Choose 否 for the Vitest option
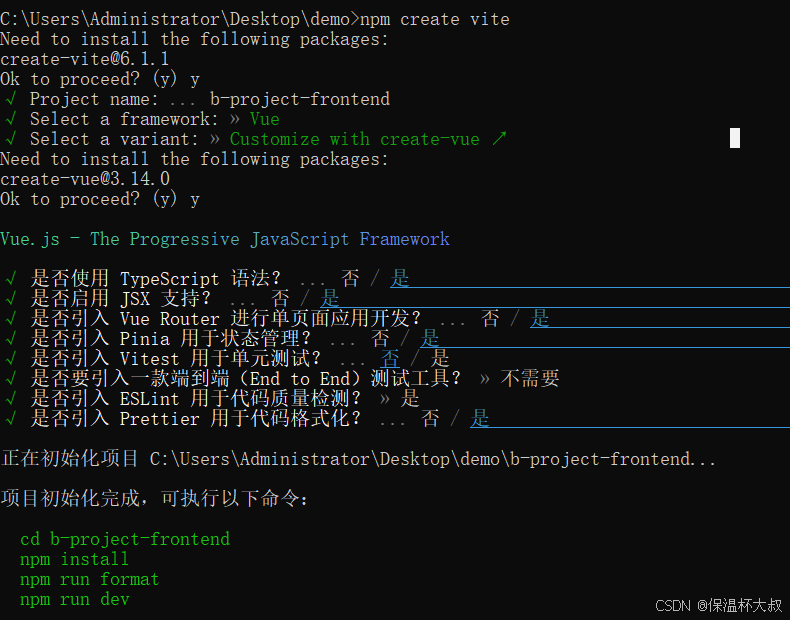The height and width of the screenshot is (620, 790). [x=390, y=359]
